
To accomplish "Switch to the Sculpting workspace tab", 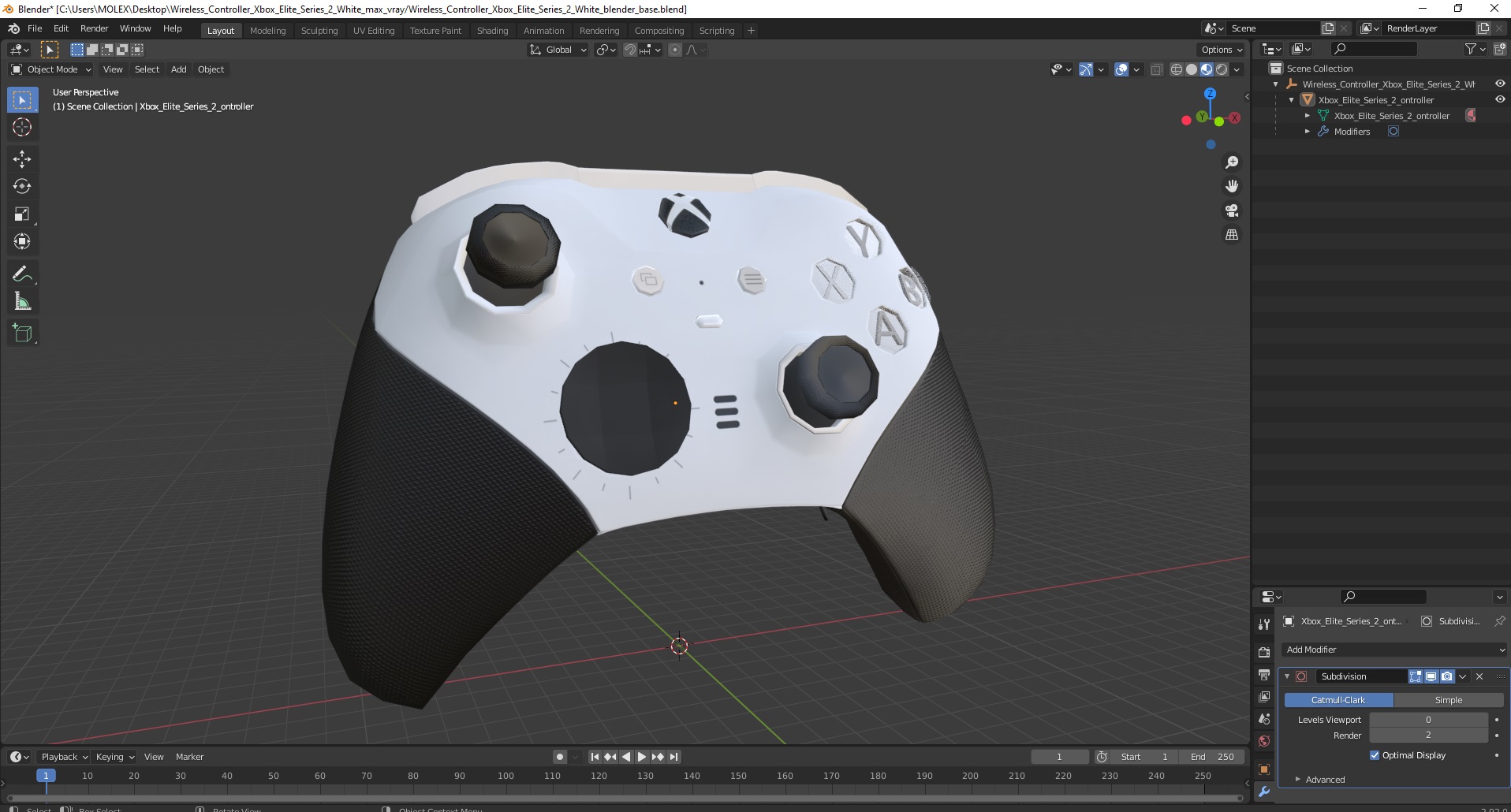I will point(319,31).
